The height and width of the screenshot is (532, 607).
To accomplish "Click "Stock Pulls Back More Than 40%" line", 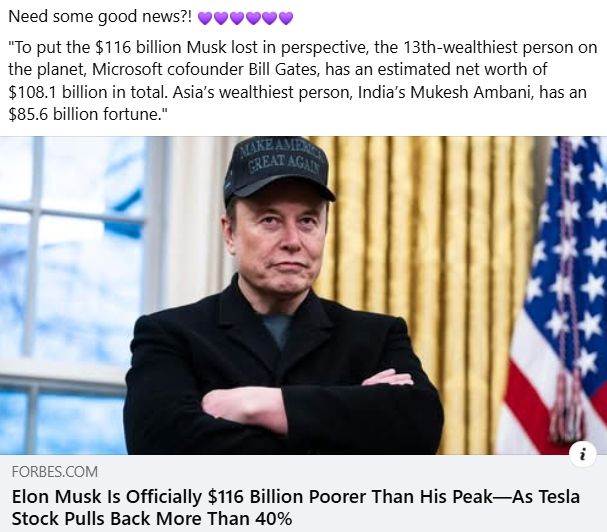I will [152, 518].
